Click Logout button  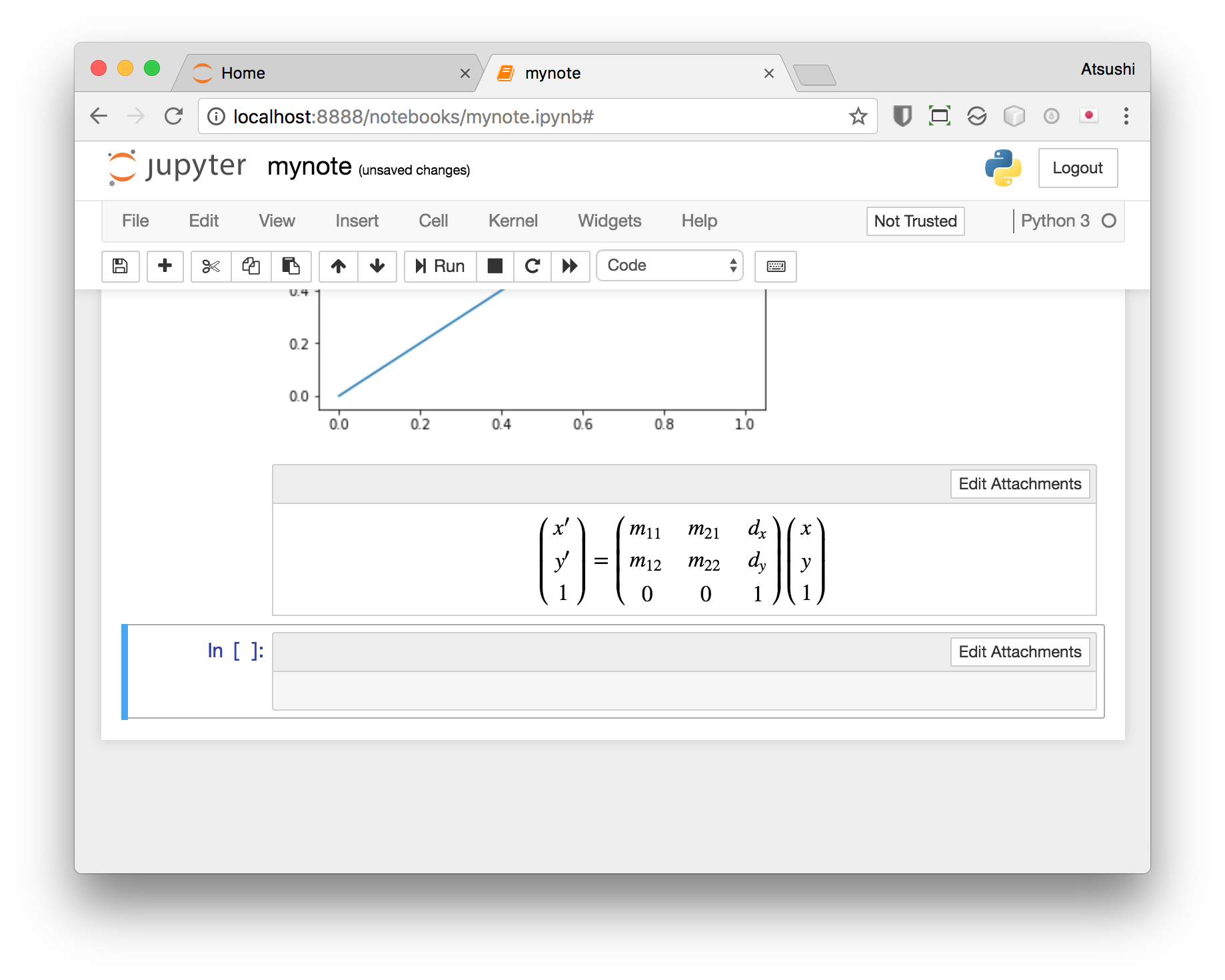pyautogui.click(x=1077, y=168)
